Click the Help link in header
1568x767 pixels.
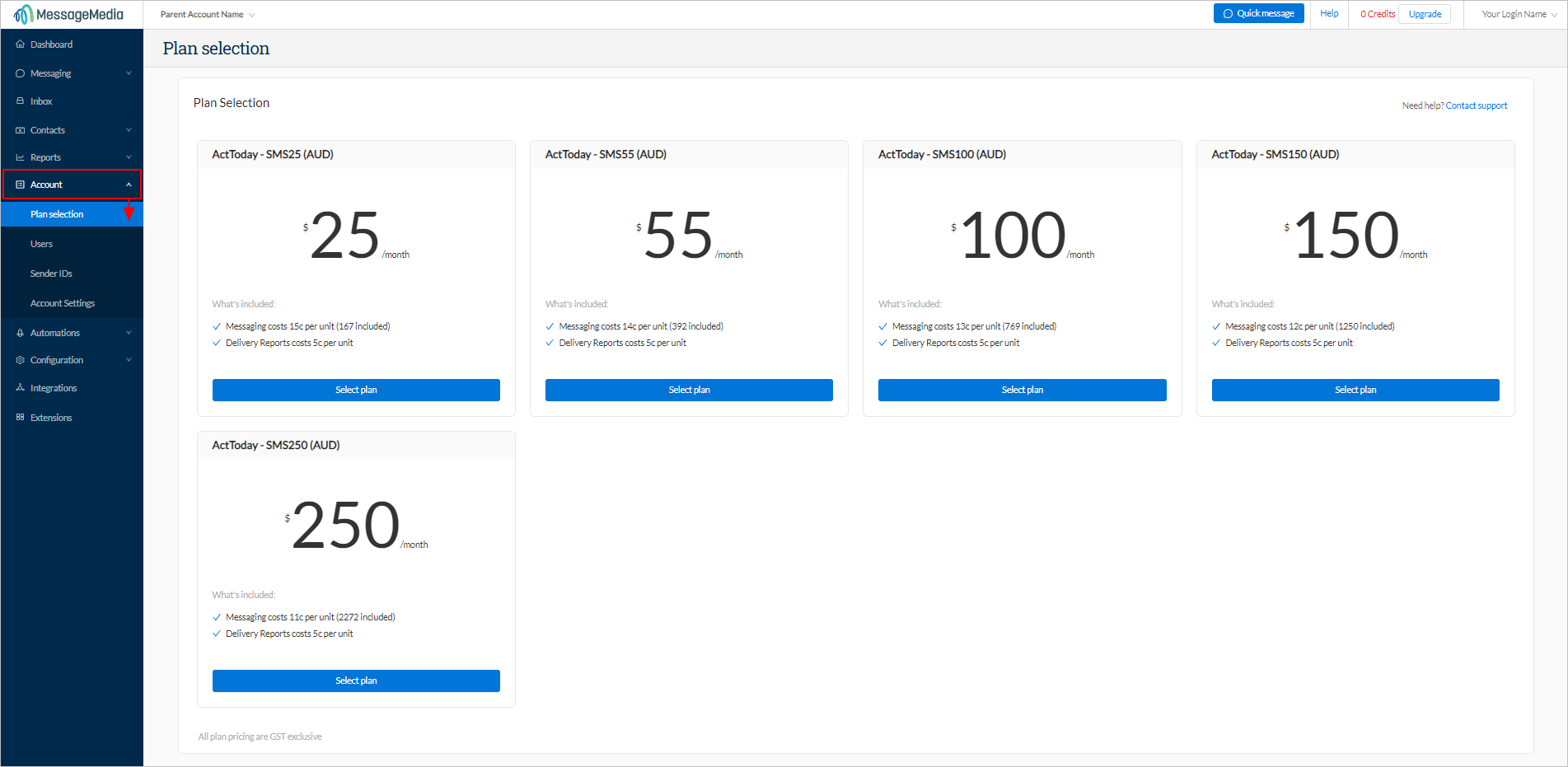[x=1329, y=14]
